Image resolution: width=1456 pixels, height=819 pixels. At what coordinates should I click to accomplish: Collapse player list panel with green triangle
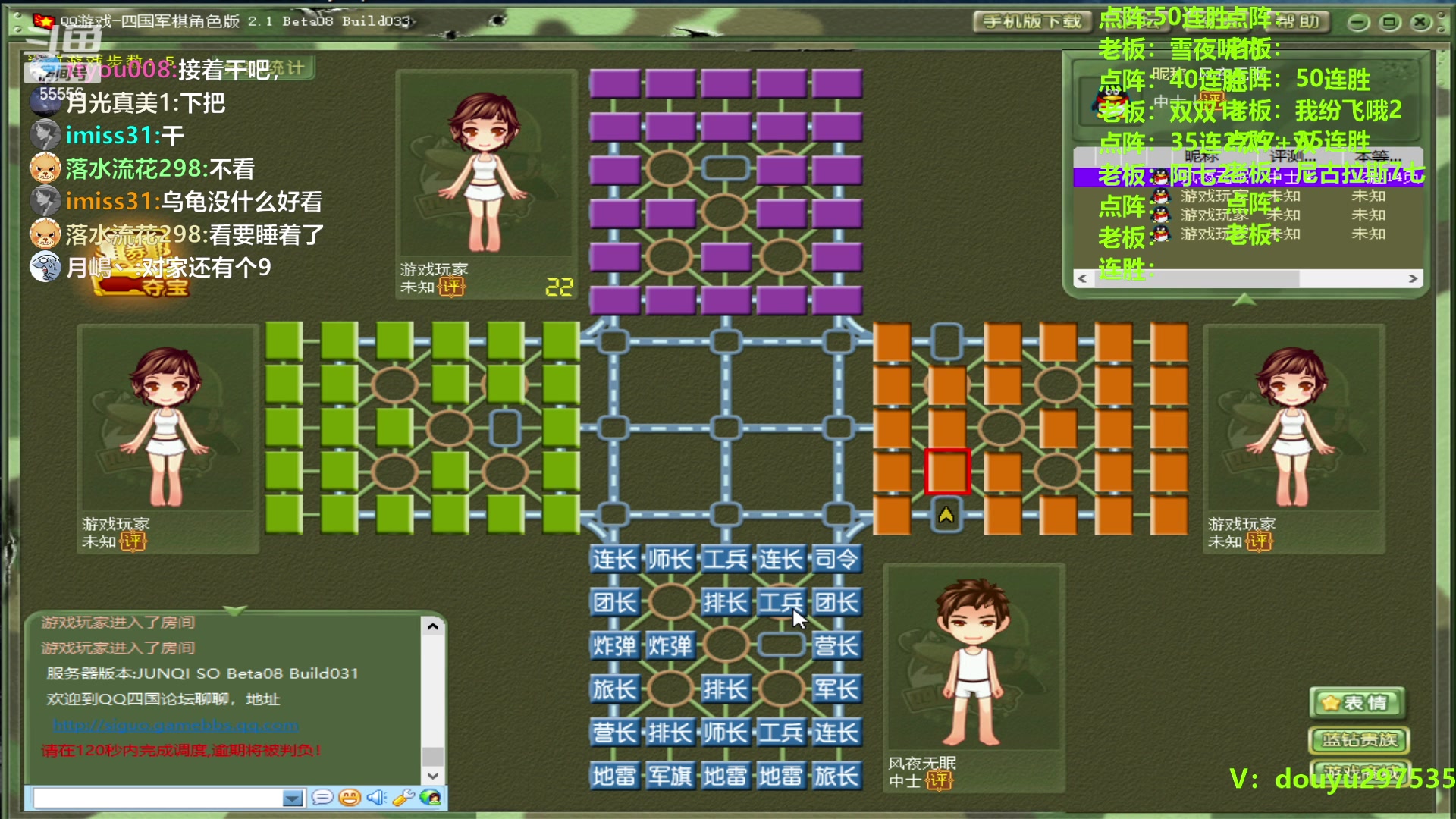tap(1244, 300)
